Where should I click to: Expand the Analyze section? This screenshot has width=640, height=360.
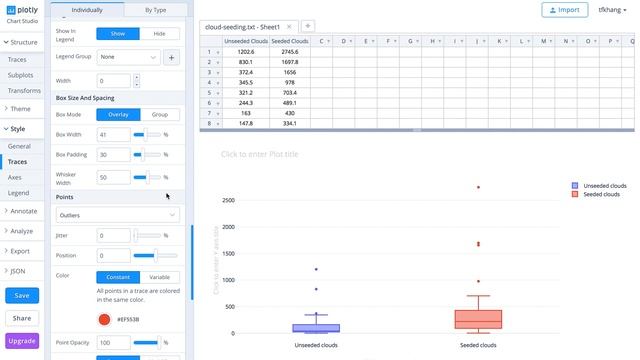[19, 231]
